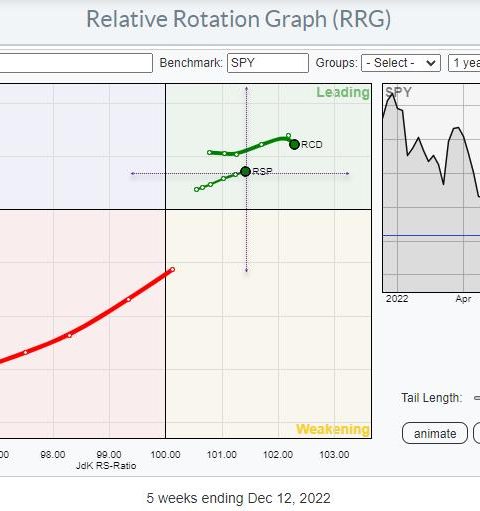Click the RSP current data point marker
This screenshot has height=511, width=480.
click(245, 172)
